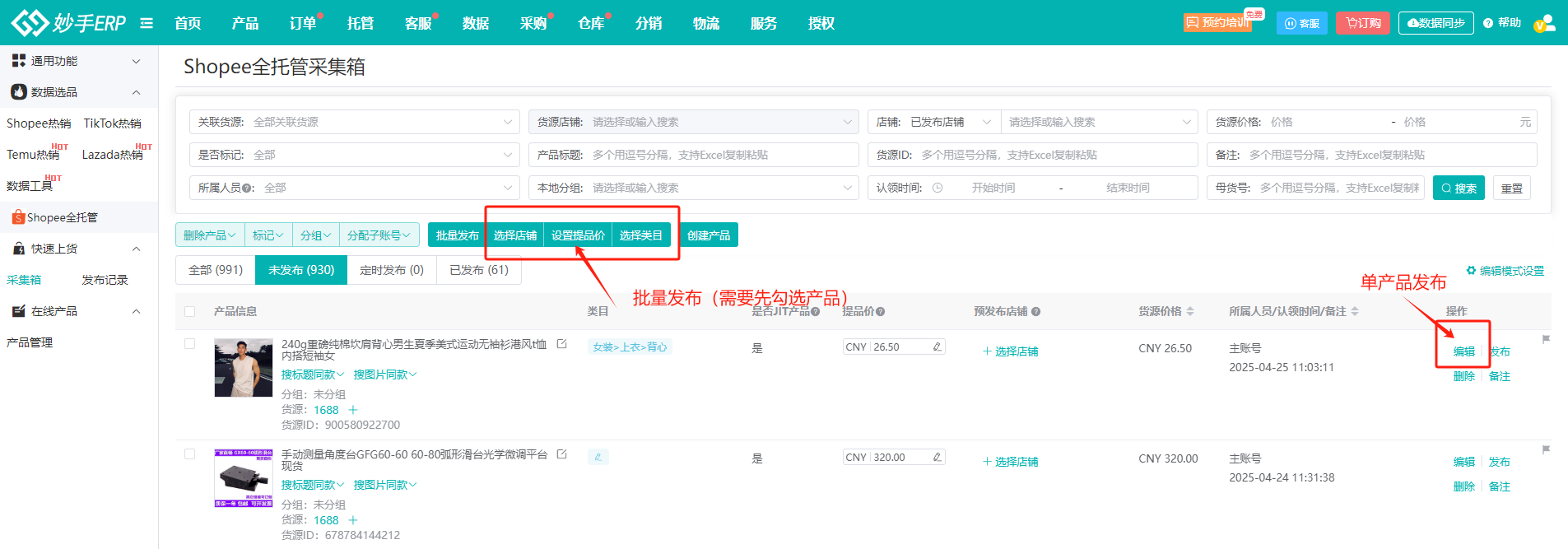Click plus icon next to 1688 in second product
The height and width of the screenshot is (549, 1568).
click(353, 520)
